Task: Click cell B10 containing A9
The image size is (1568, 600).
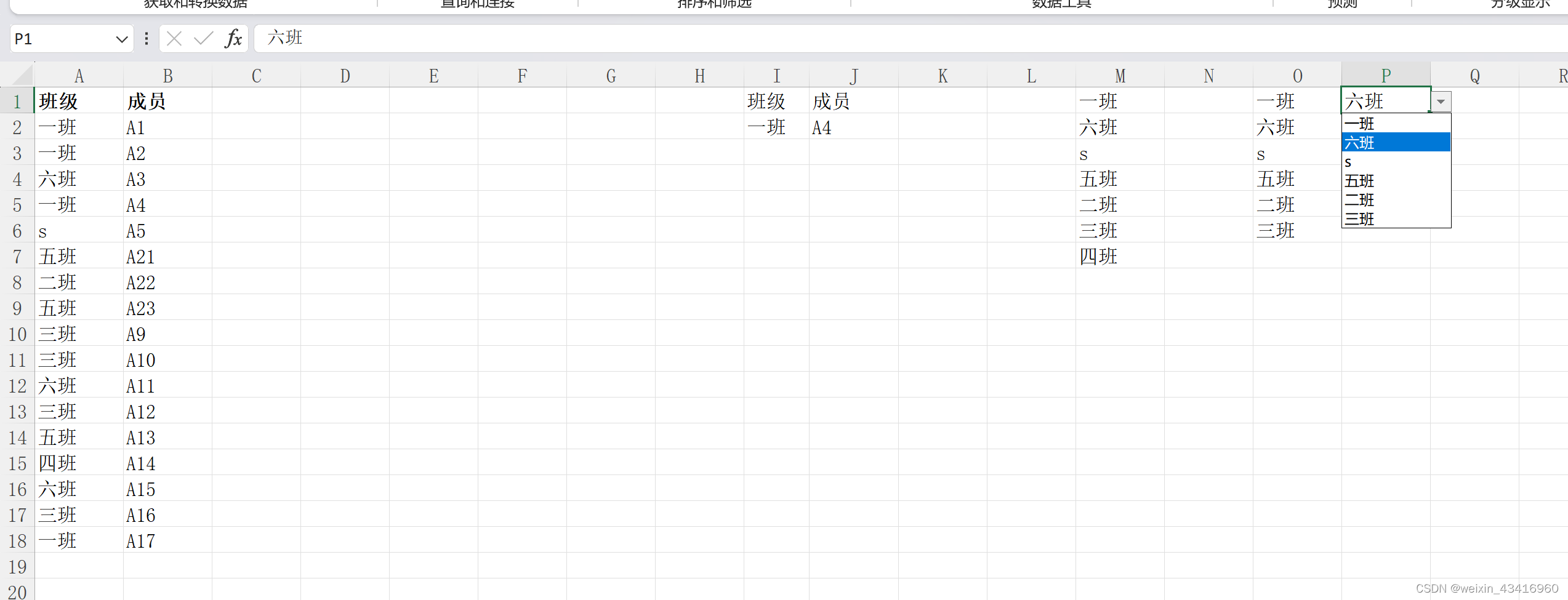Action: tap(167, 334)
